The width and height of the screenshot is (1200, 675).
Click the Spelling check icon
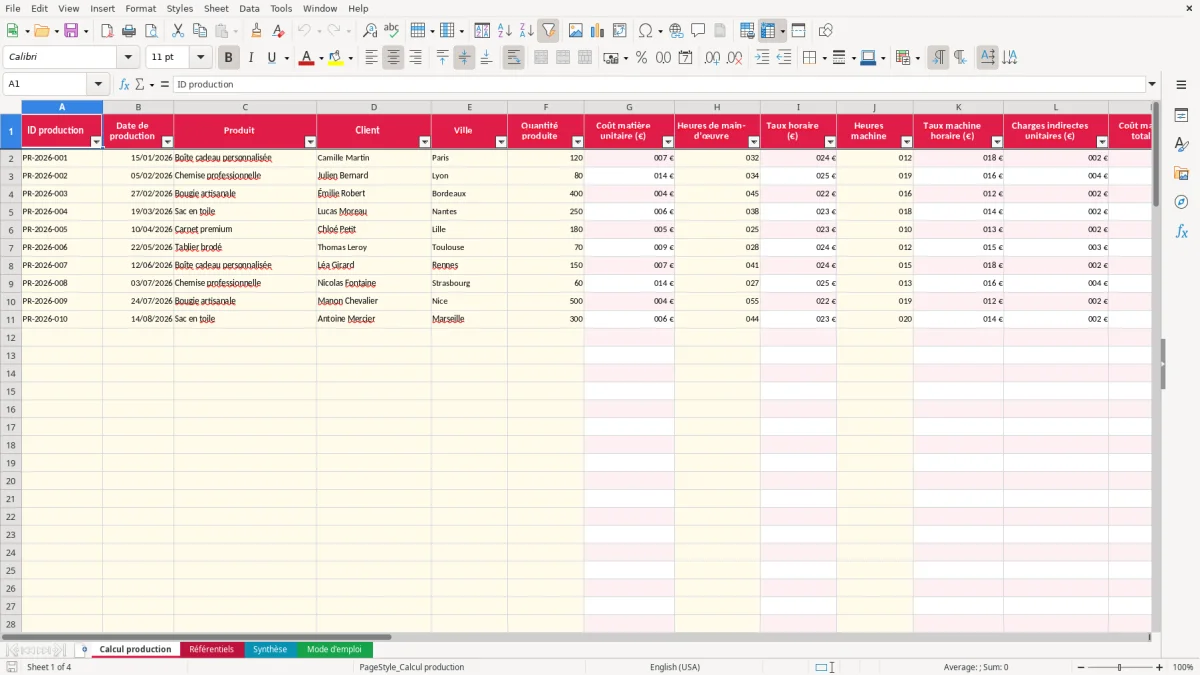click(392, 31)
